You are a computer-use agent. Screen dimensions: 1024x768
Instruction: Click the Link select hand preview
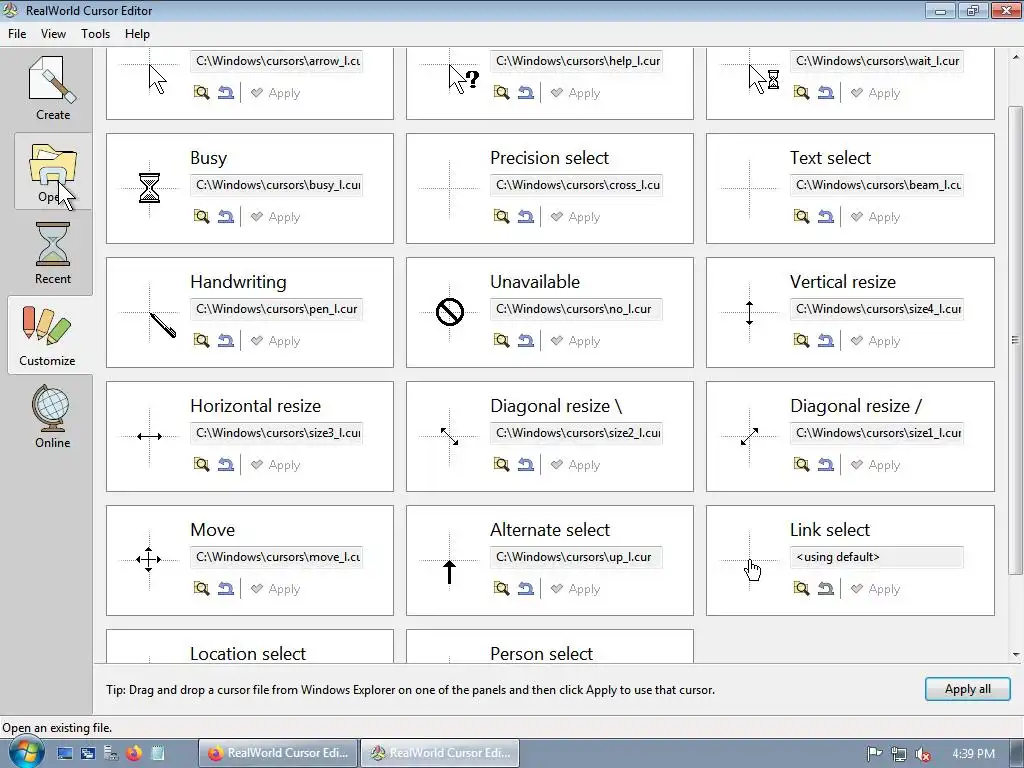click(x=752, y=570)
